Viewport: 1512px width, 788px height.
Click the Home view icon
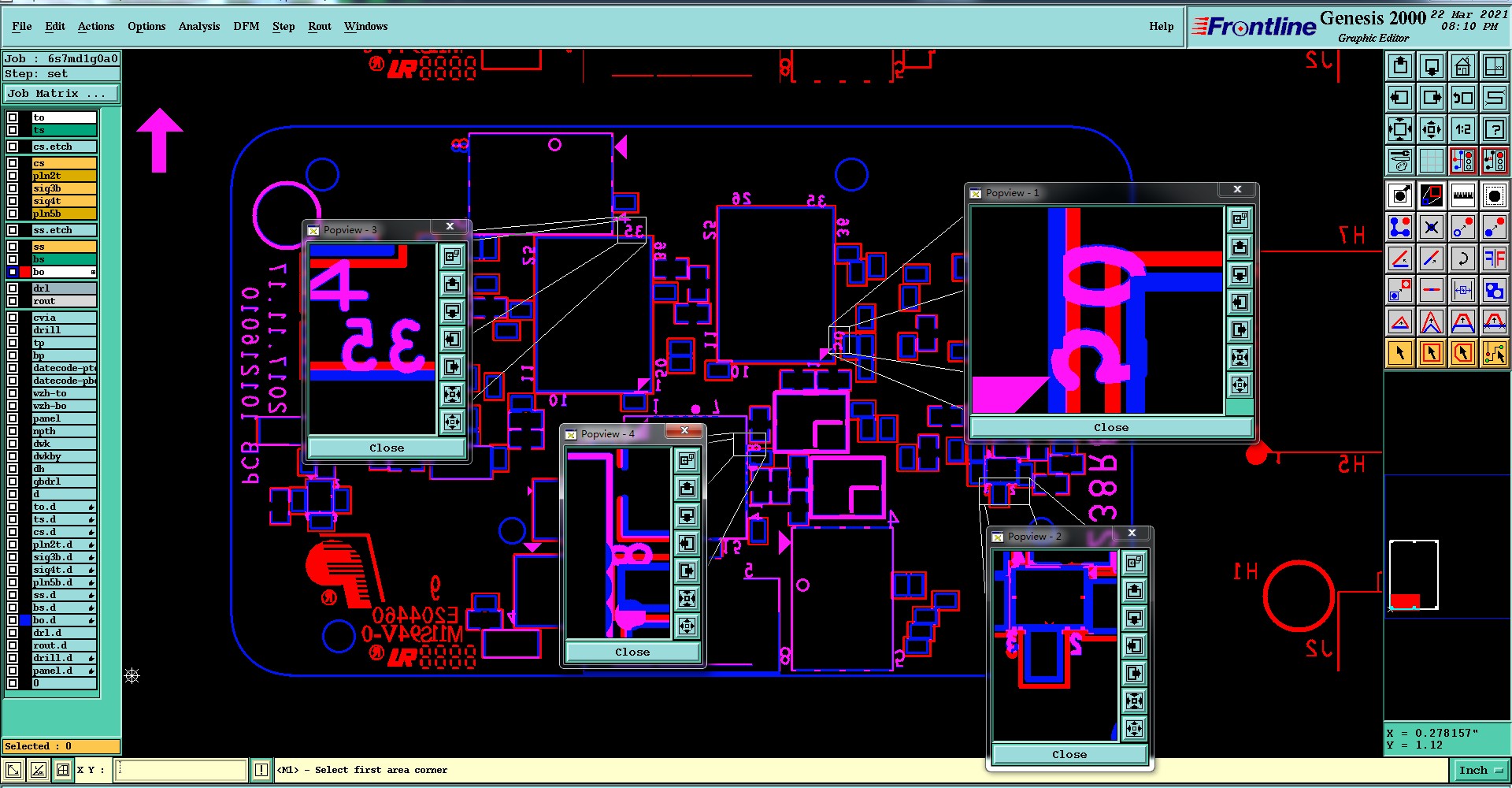coord(1462,66)
